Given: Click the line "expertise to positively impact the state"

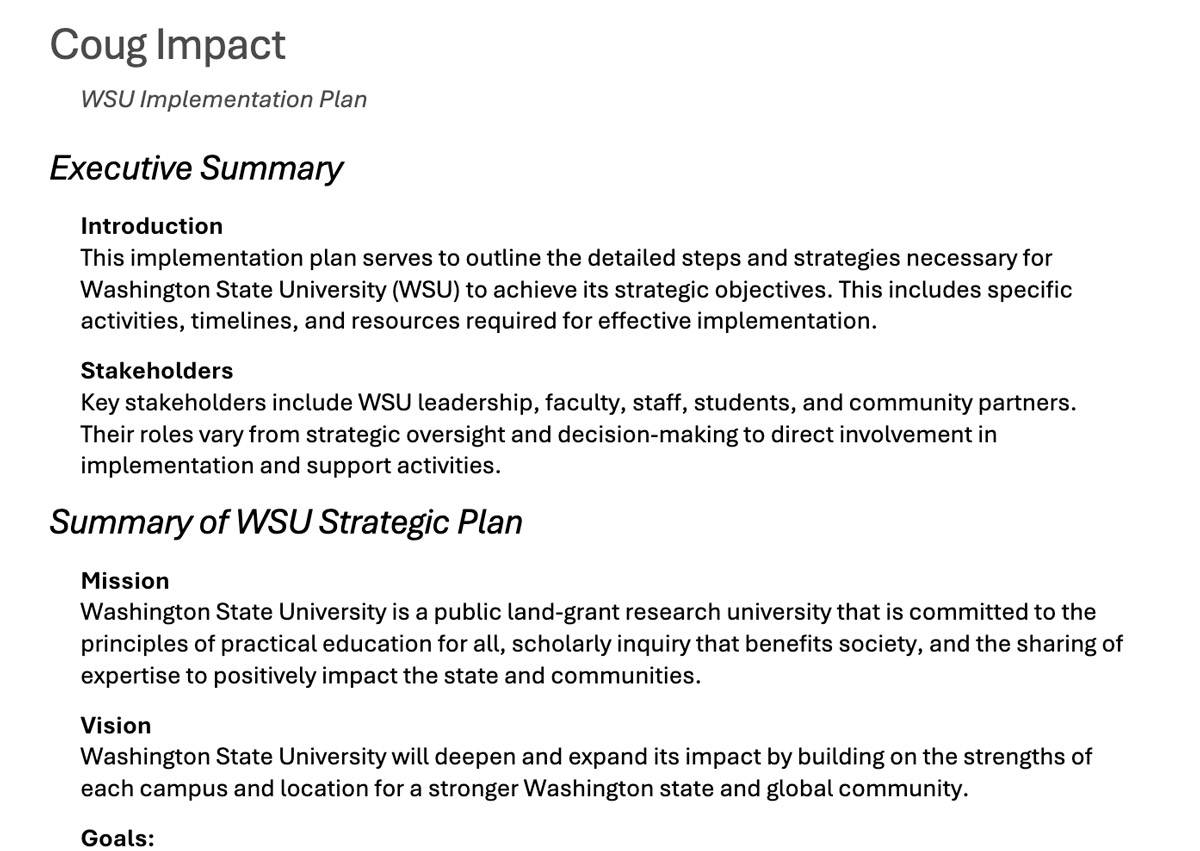Looking at the screenshot, I should (x=391, y=676).
